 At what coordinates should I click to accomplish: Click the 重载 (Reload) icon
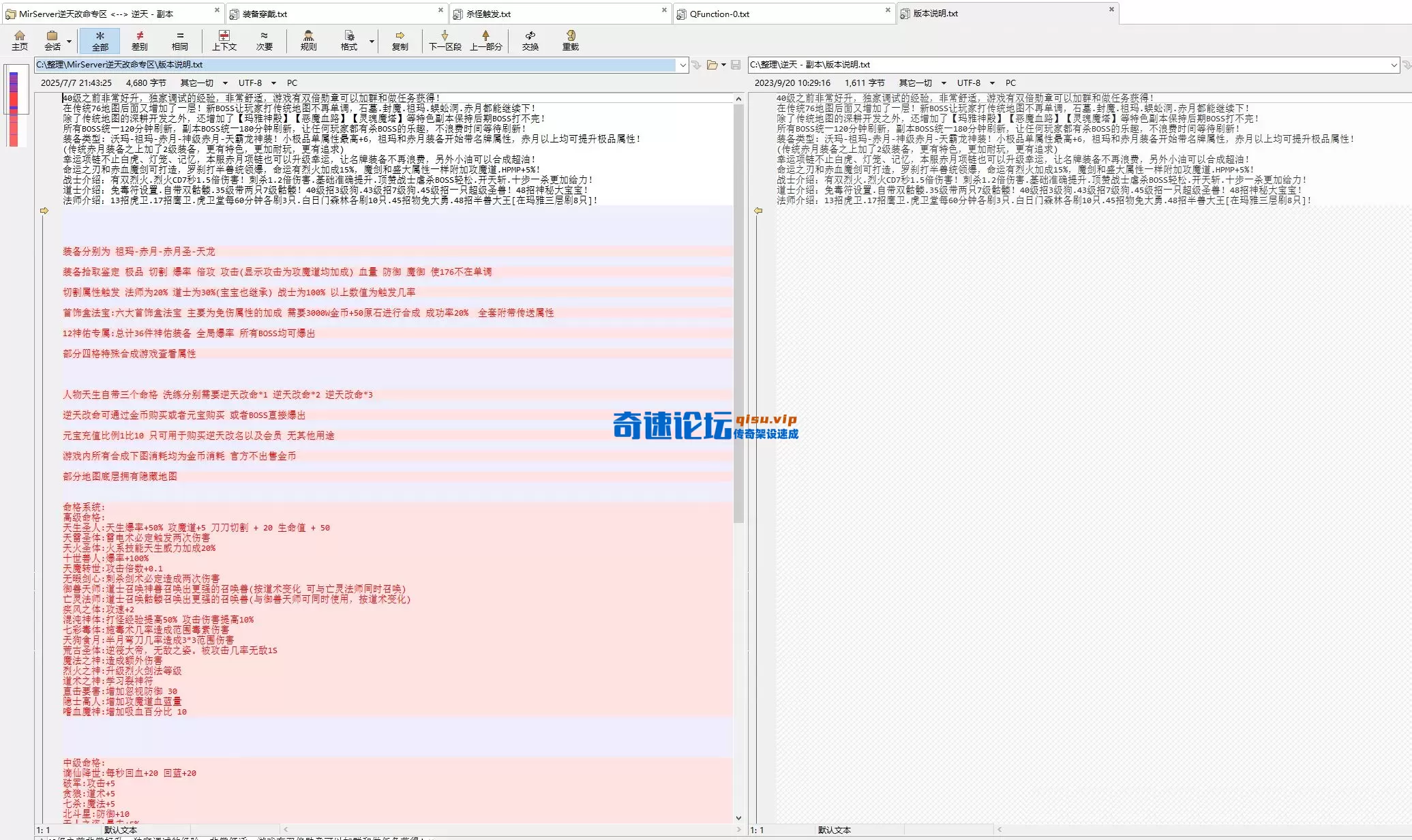pos(571,40)
